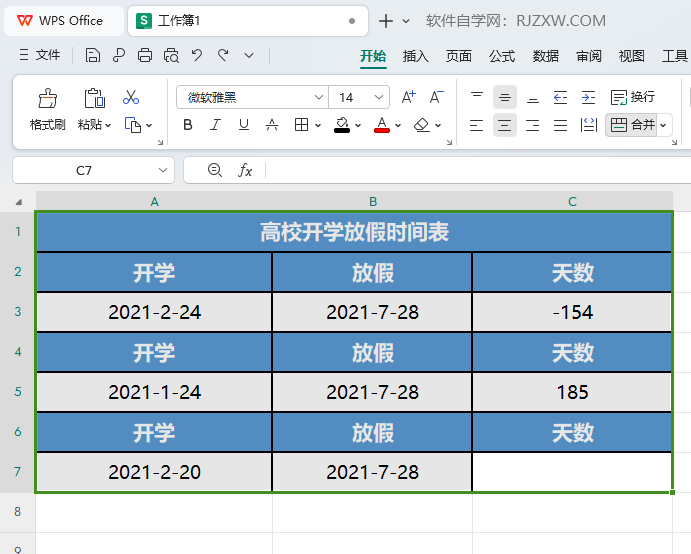Click the WPS Office home tab
Screen dimensions: 691x554
pyautogui.click(x=64, y=21)
